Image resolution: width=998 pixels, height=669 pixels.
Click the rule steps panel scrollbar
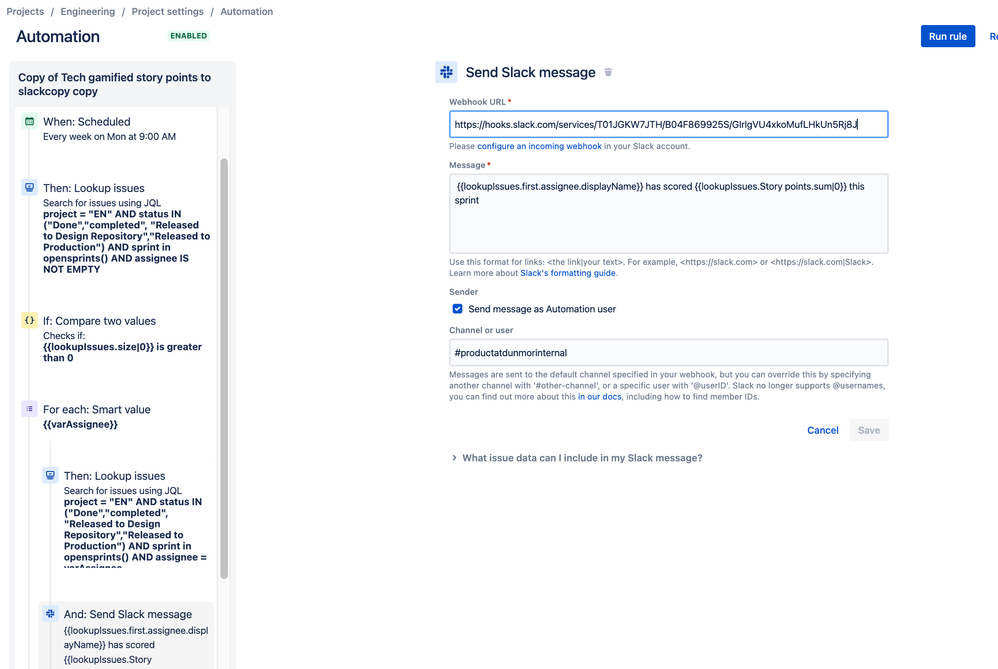click(x=224, y=368)
